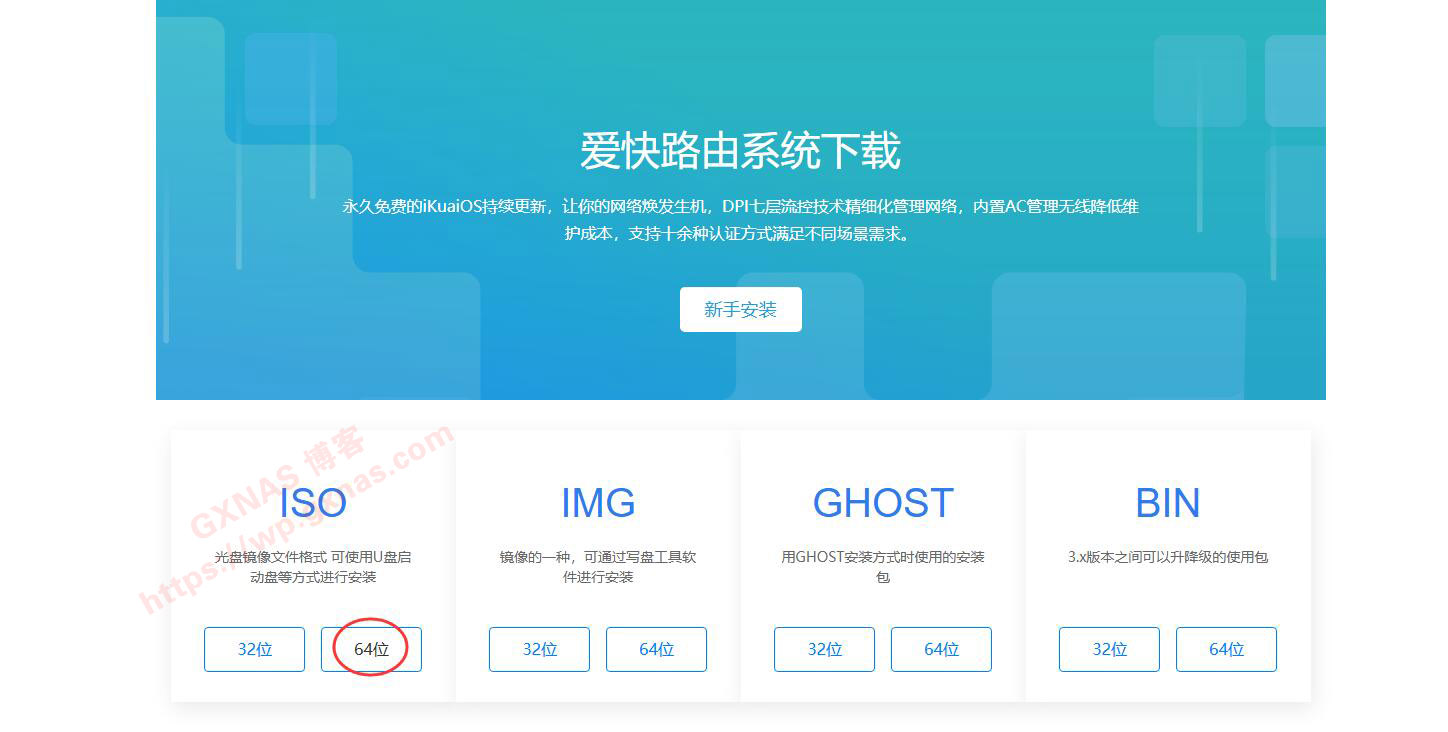Click the GHOST安装方式 description text
The width and height of the screenshot is (1448, 732).
pyautogui.click(x=883, y=567)
